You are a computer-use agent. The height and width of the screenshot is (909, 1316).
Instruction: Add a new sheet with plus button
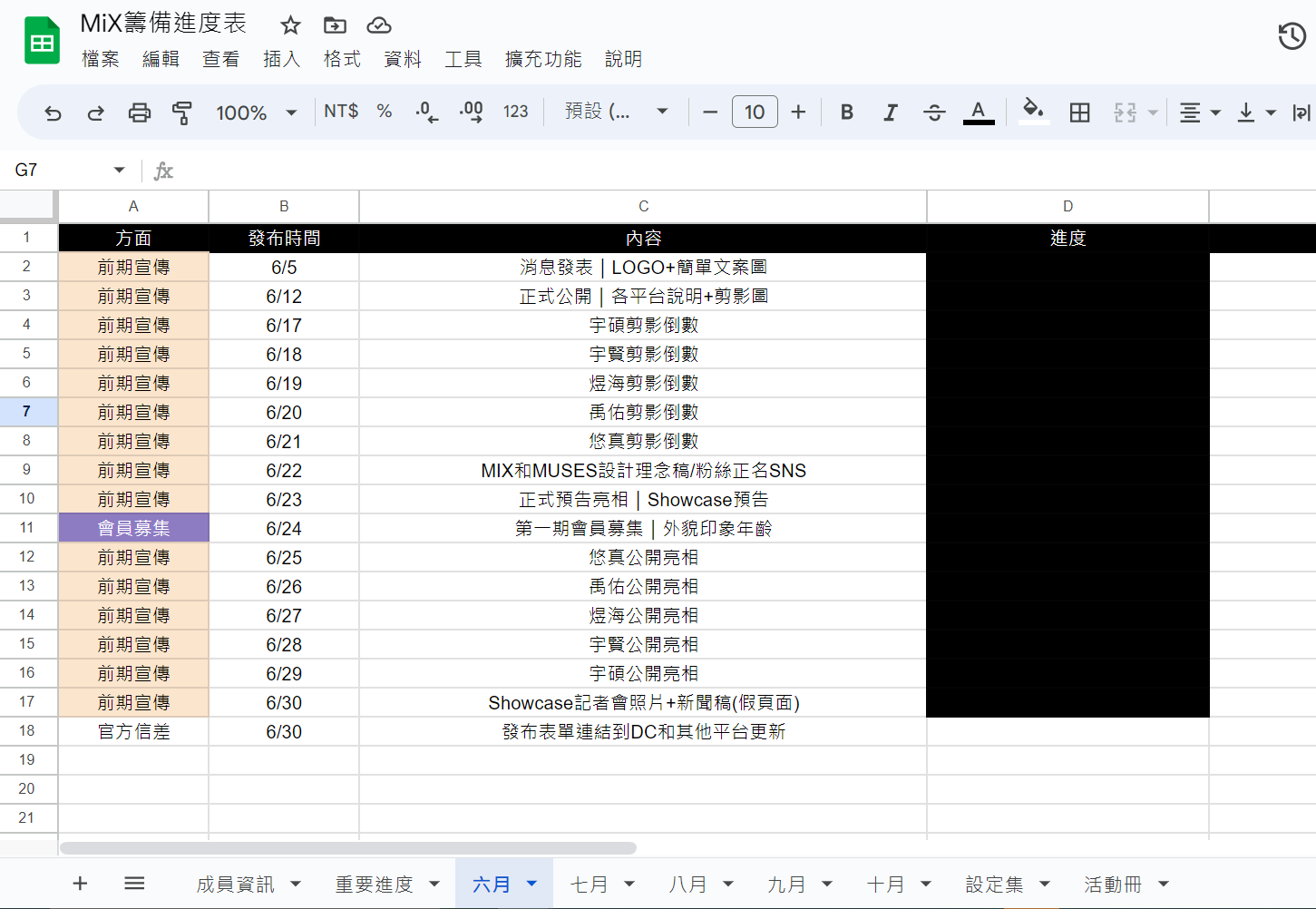(x=80, y=884)
